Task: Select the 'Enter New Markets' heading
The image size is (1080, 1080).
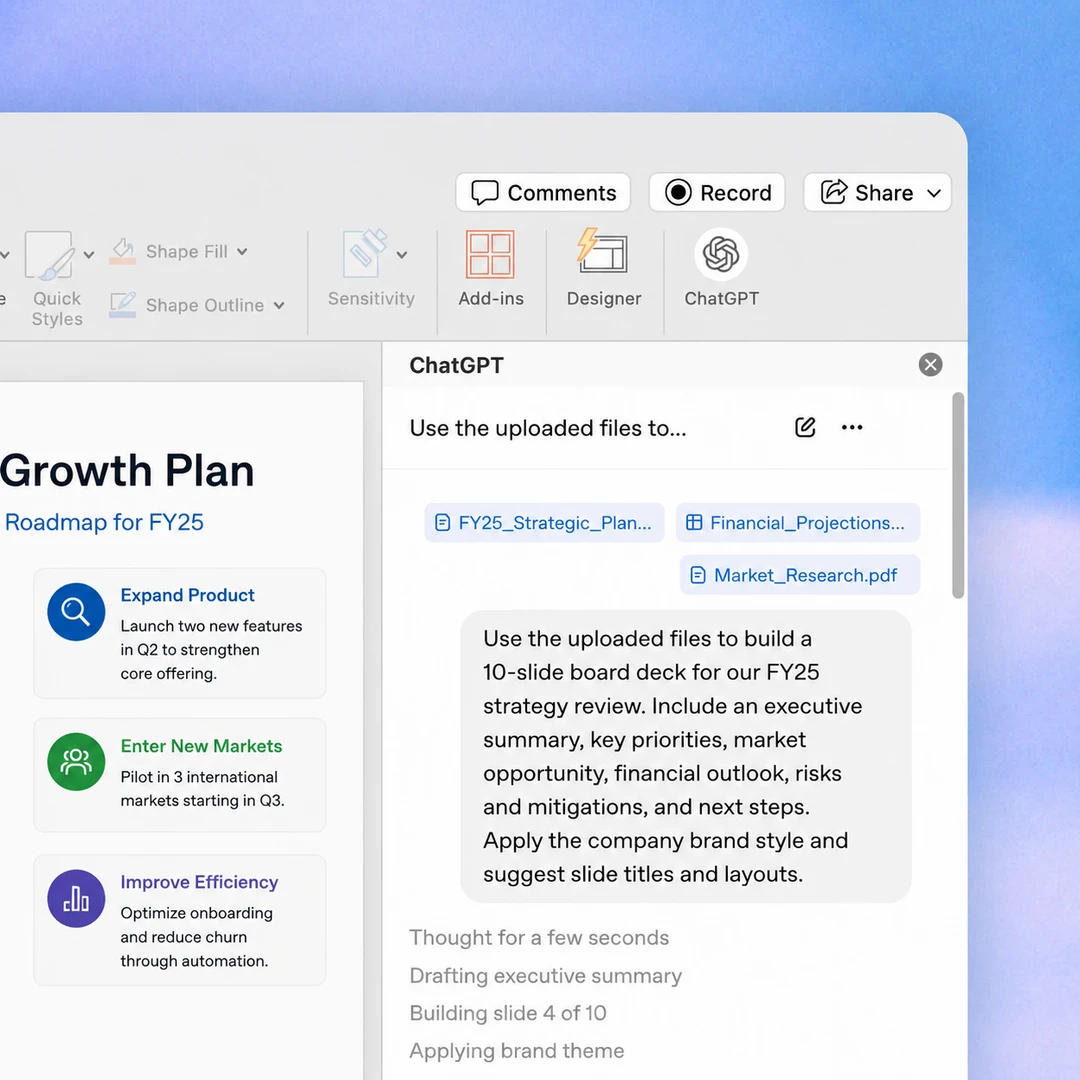Action: tap(201, 746)
